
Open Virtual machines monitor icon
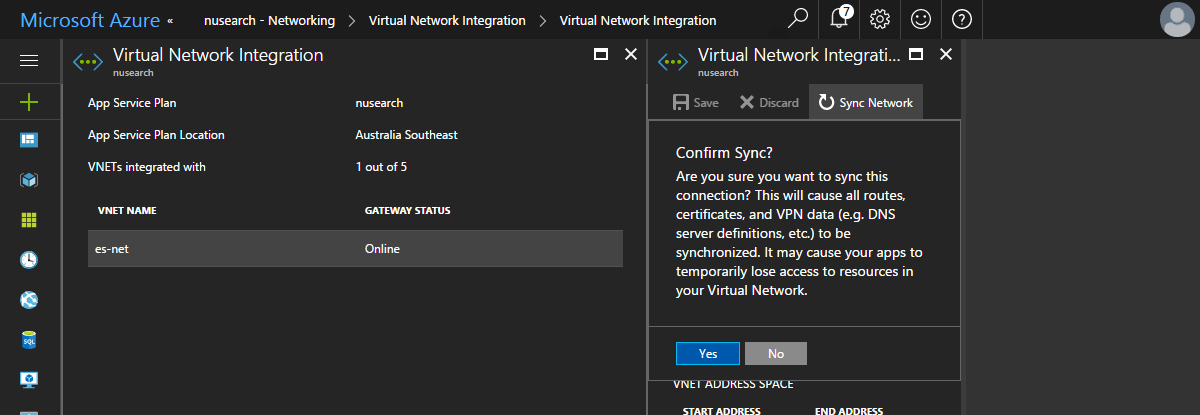(29, 380)
